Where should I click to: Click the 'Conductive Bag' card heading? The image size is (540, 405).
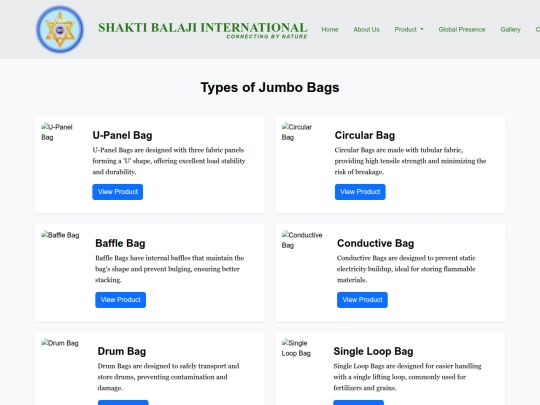click(x=375, y=243)
